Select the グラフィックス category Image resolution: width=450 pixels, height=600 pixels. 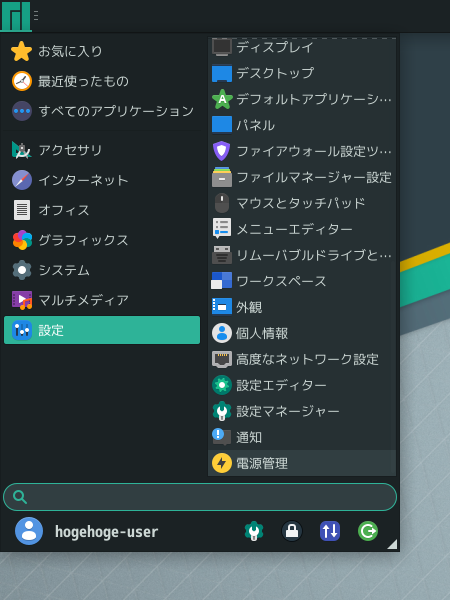point(102,240)
